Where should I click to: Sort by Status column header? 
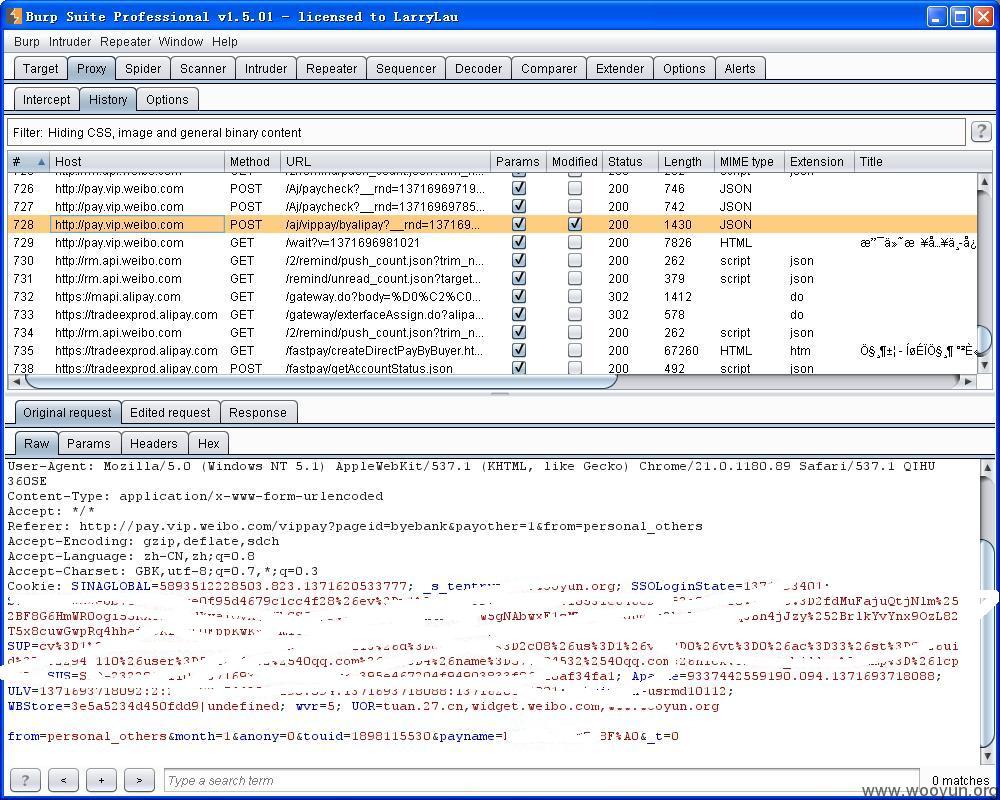630,161
